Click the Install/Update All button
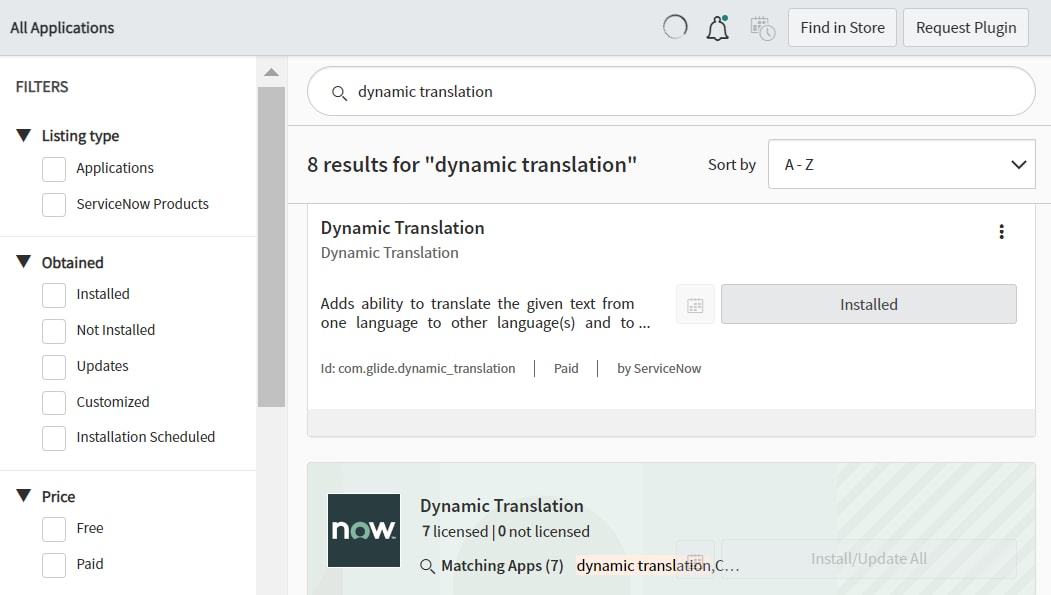This screenshot has width=1051, height=595. (x=869, y=559)
